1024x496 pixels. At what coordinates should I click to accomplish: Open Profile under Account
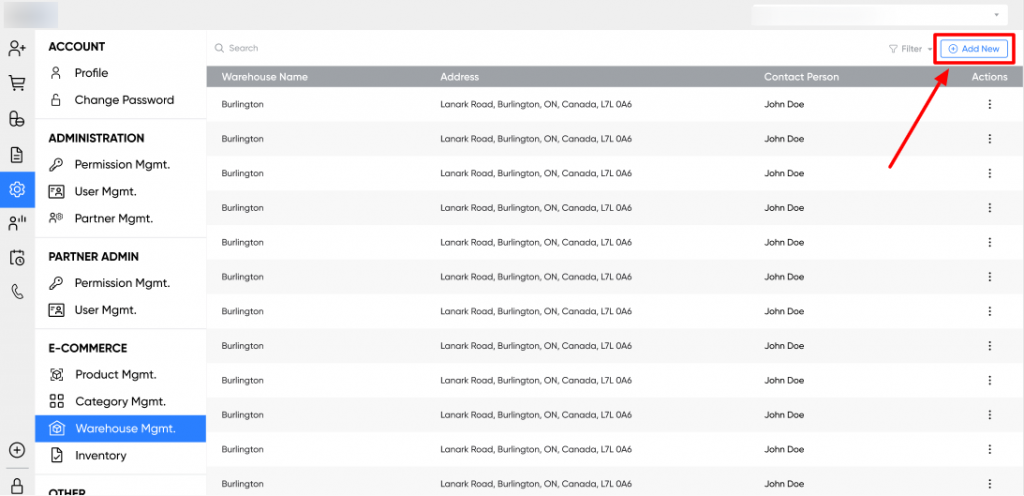(91, 73)
